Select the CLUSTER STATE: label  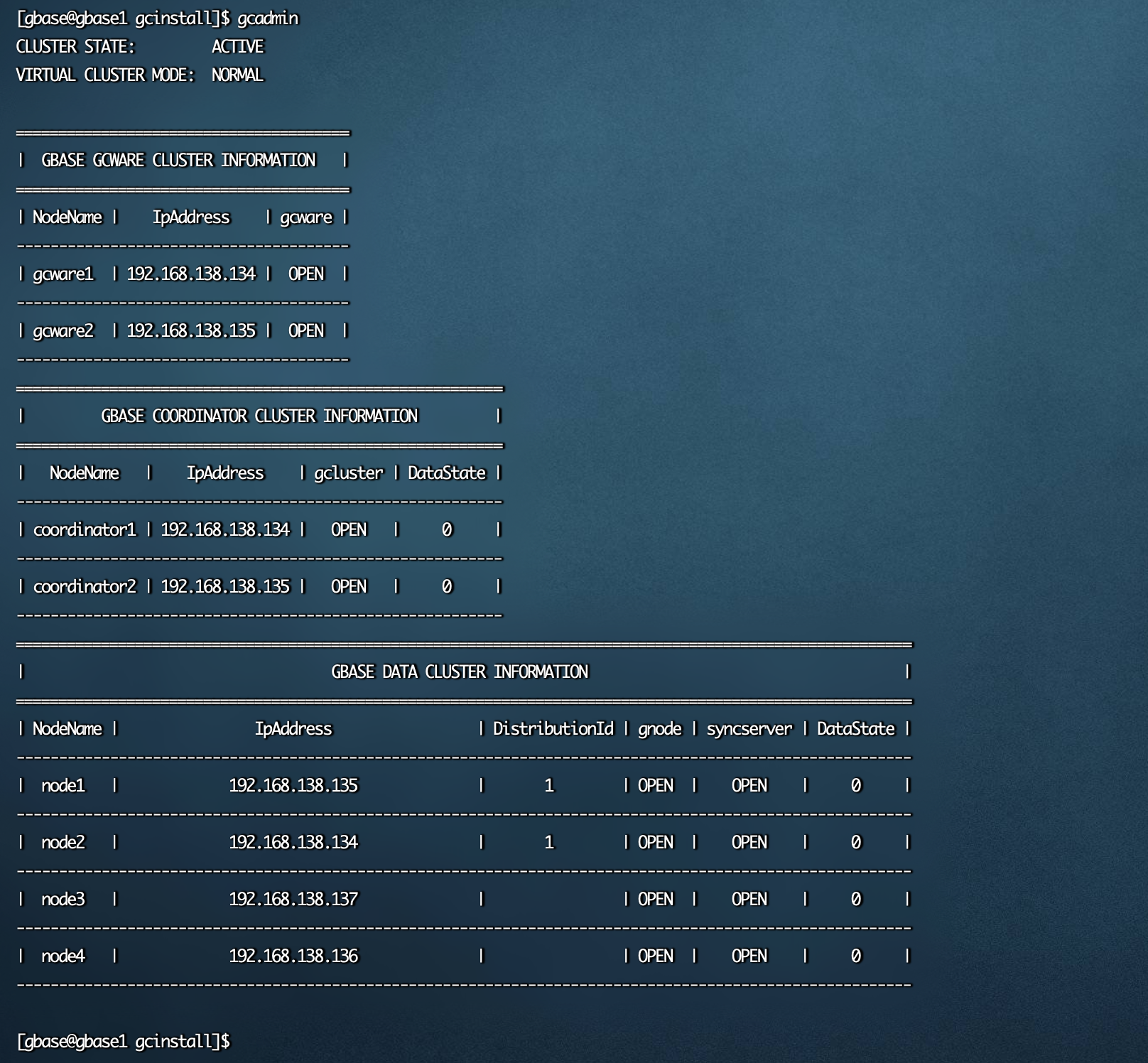(75, 47)
